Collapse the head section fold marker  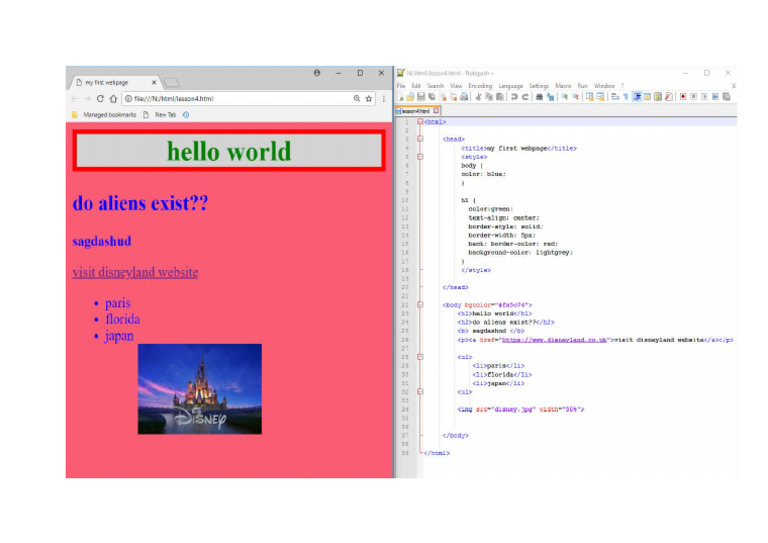[x=420, y=139]
